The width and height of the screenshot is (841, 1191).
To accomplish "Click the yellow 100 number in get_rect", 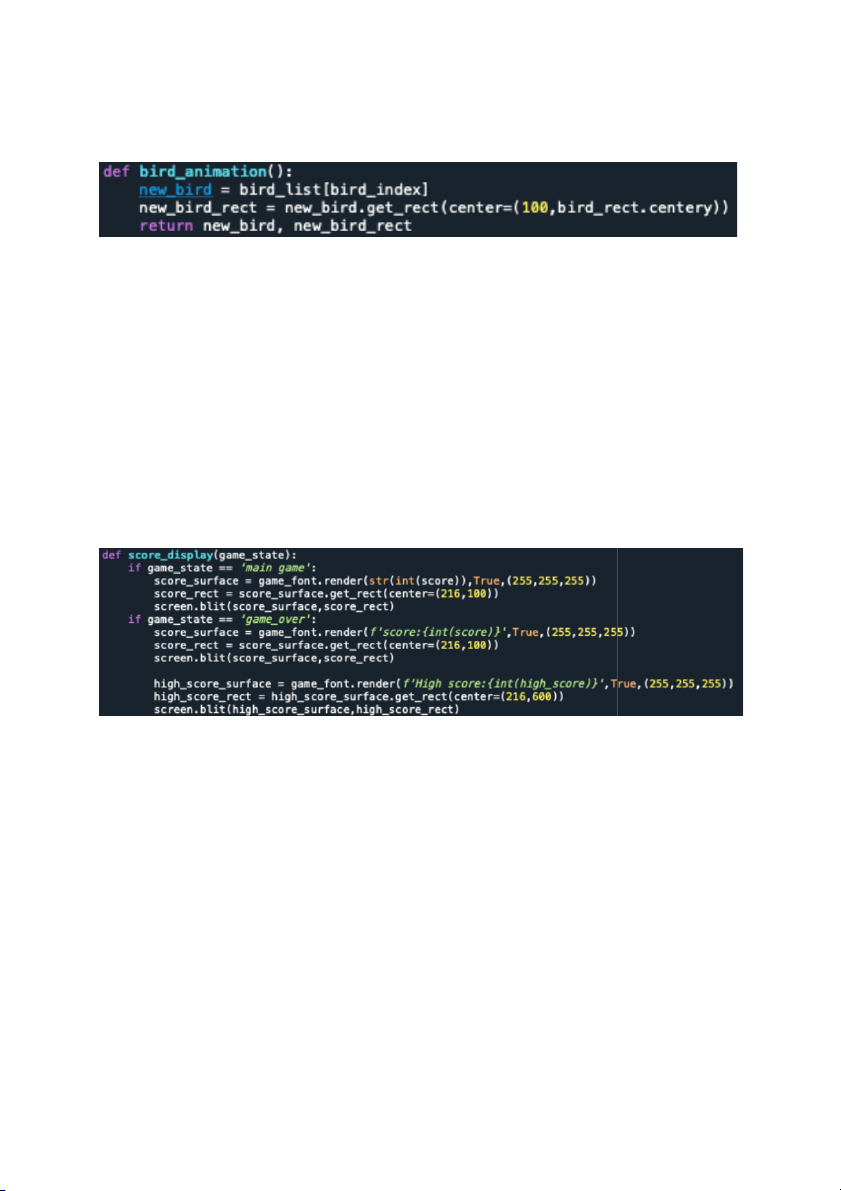I will click(535, 207).
